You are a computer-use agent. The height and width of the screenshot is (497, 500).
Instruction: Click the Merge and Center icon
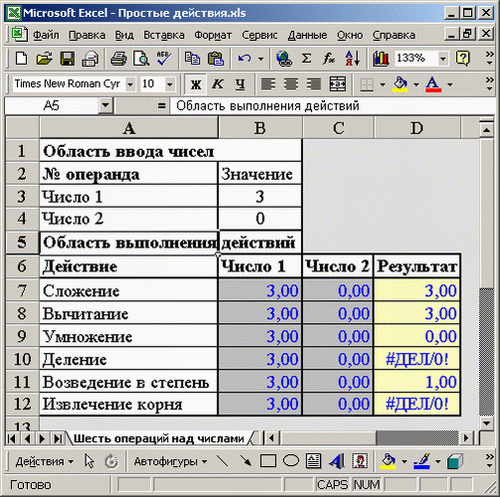(x=337, y=84)
